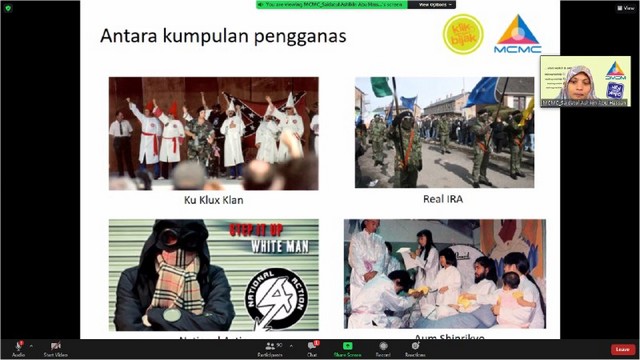
Task: Click the Aum Shinrikyo slide image
Action: (x=445, y=274)
